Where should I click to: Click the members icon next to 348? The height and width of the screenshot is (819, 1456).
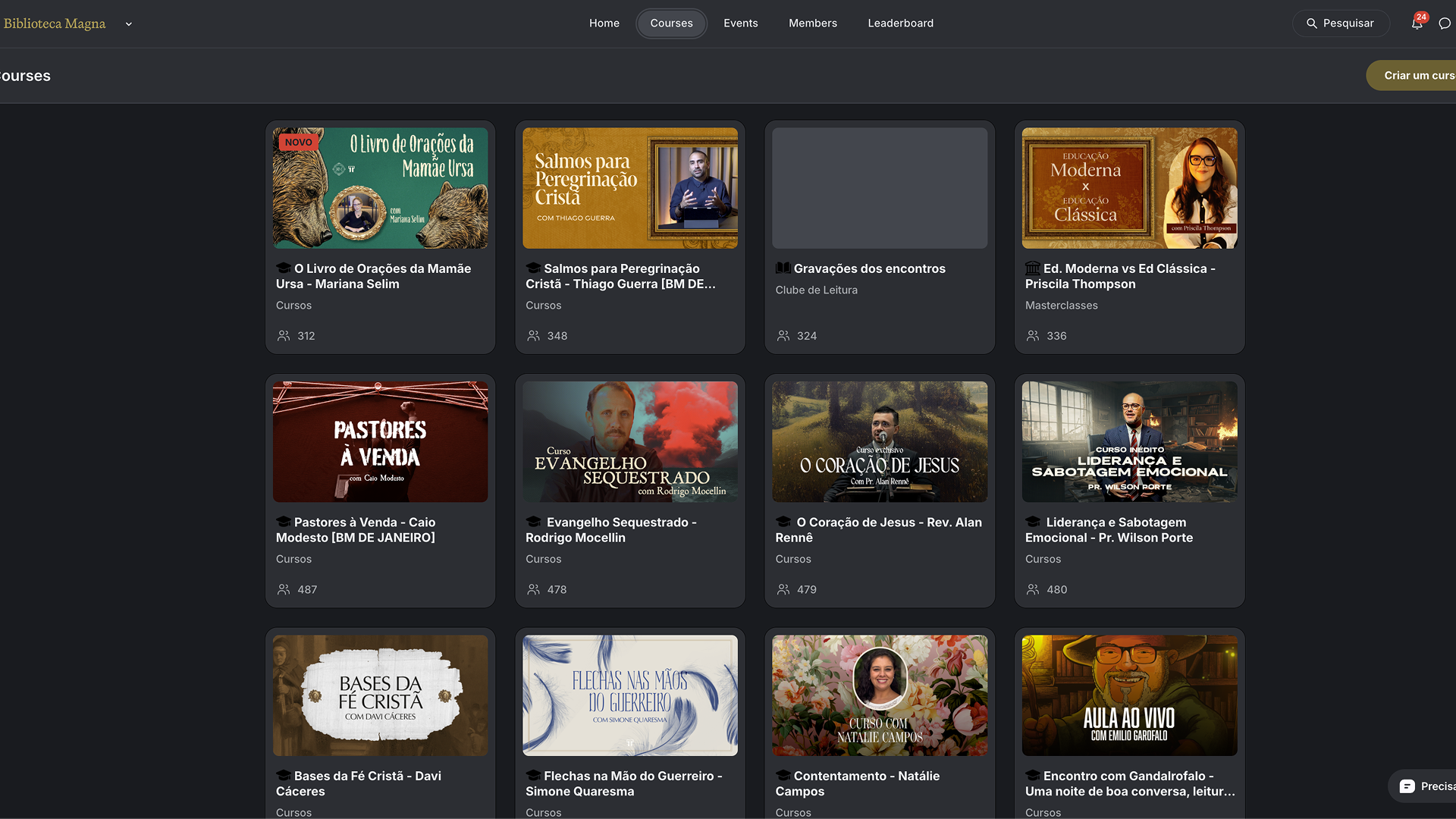click(x=534, y=336)
